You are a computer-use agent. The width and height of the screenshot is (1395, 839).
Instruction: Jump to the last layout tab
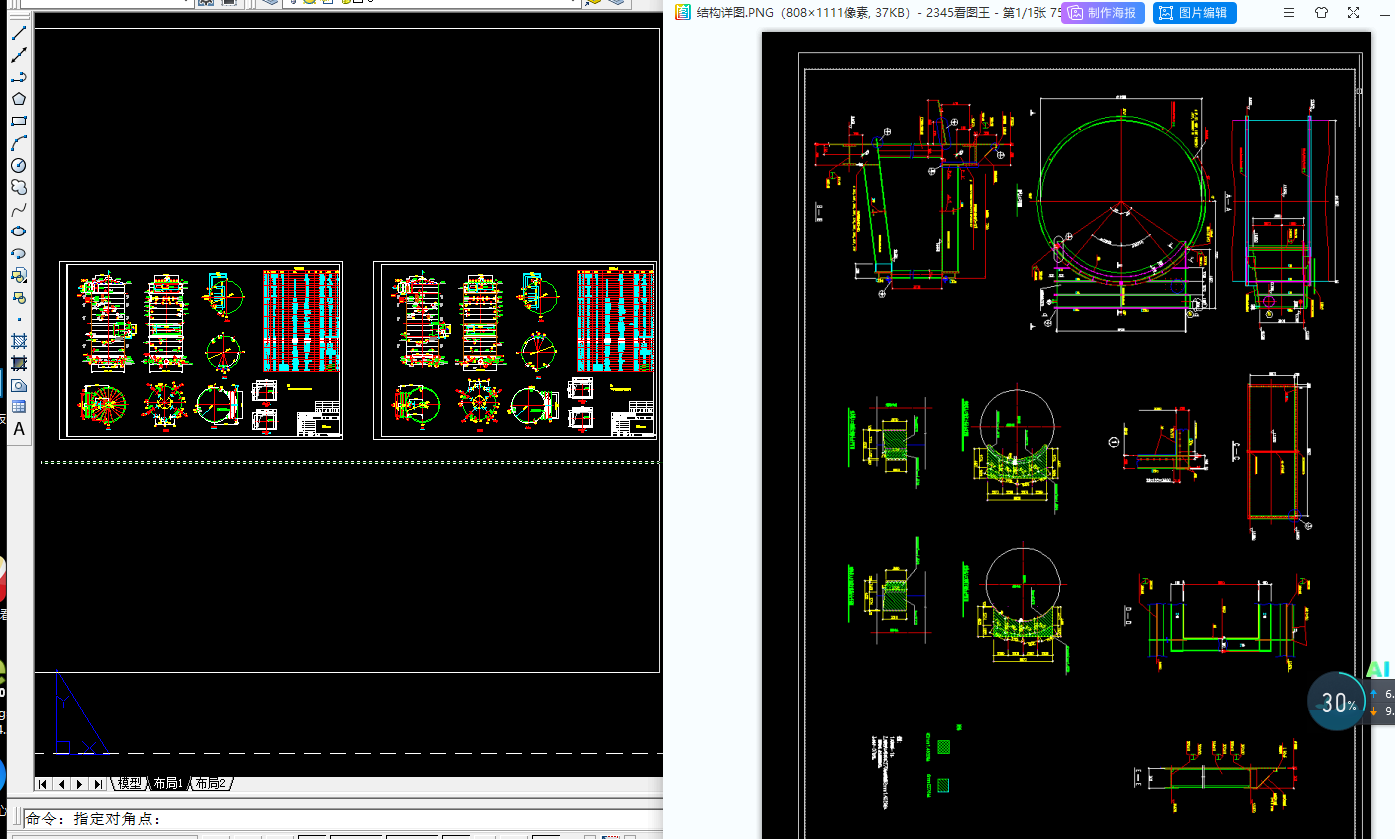98,783
